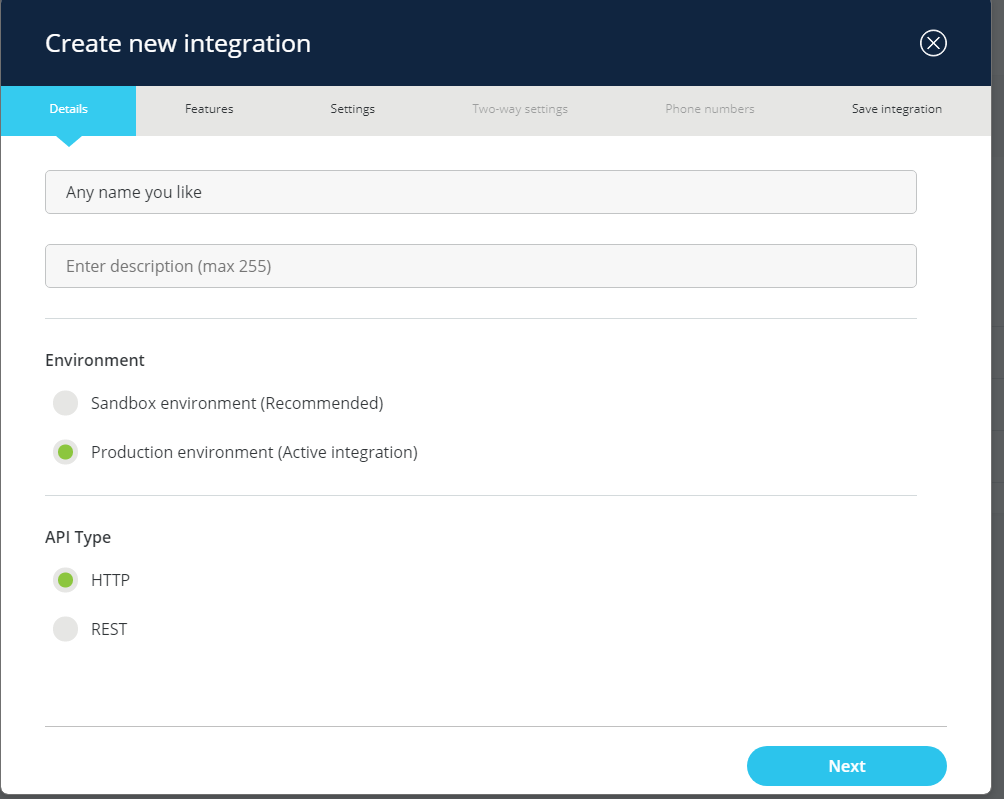1004x799 pixels.
Task: Go to the Settings tab
Action: (x=352, y=109)
